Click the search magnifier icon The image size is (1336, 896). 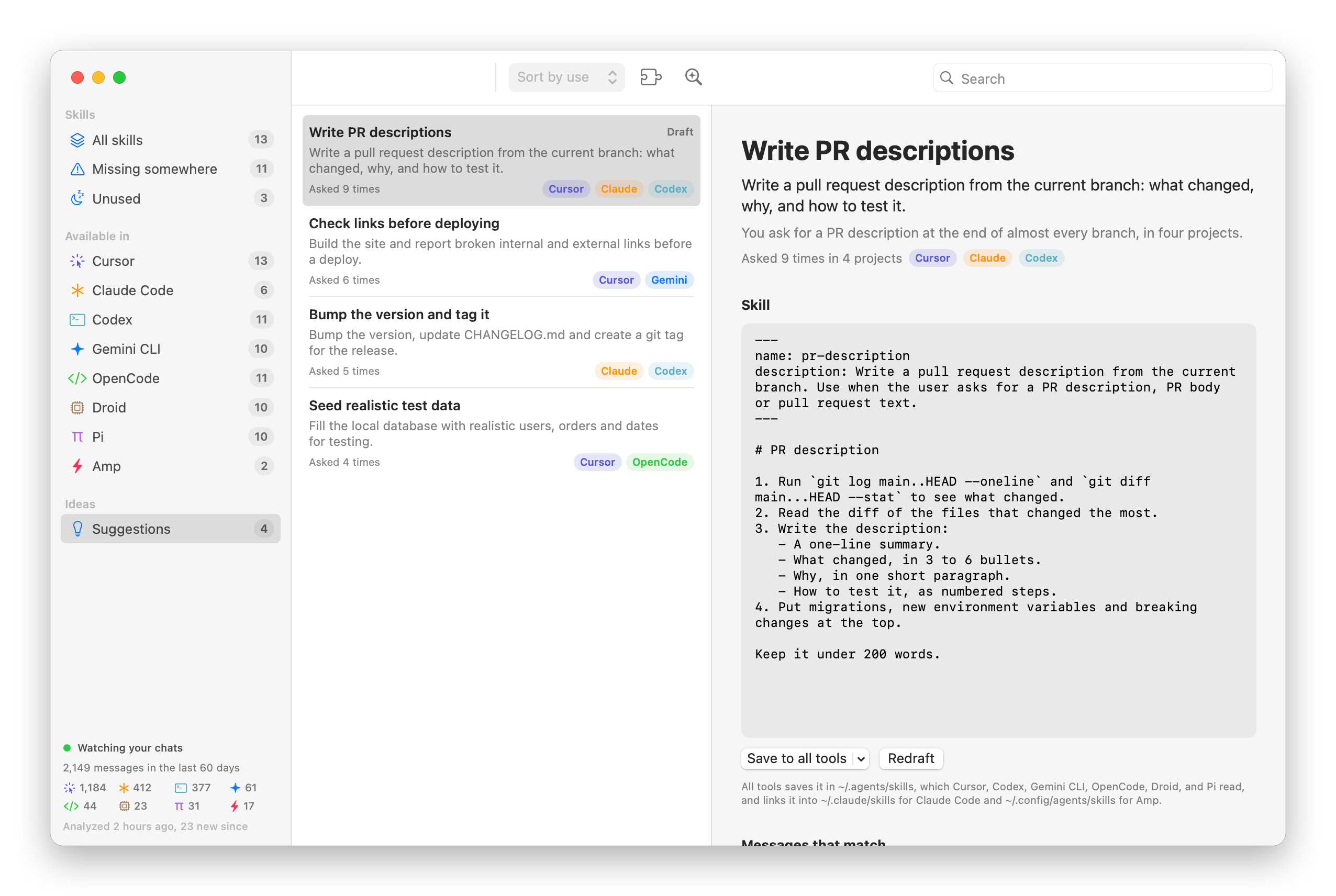coord(947,77)
